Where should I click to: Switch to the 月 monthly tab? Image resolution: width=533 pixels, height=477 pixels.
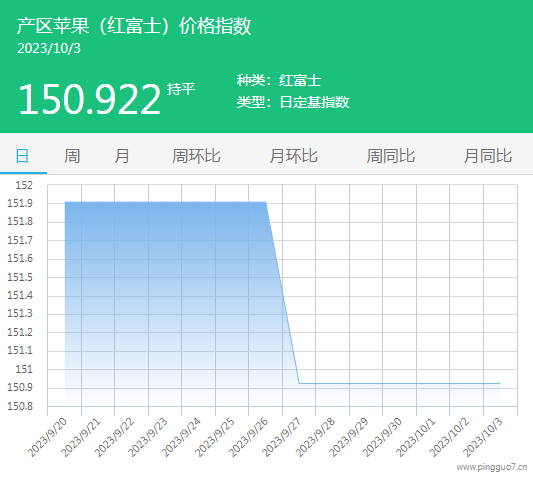click(x=122, y=156)
